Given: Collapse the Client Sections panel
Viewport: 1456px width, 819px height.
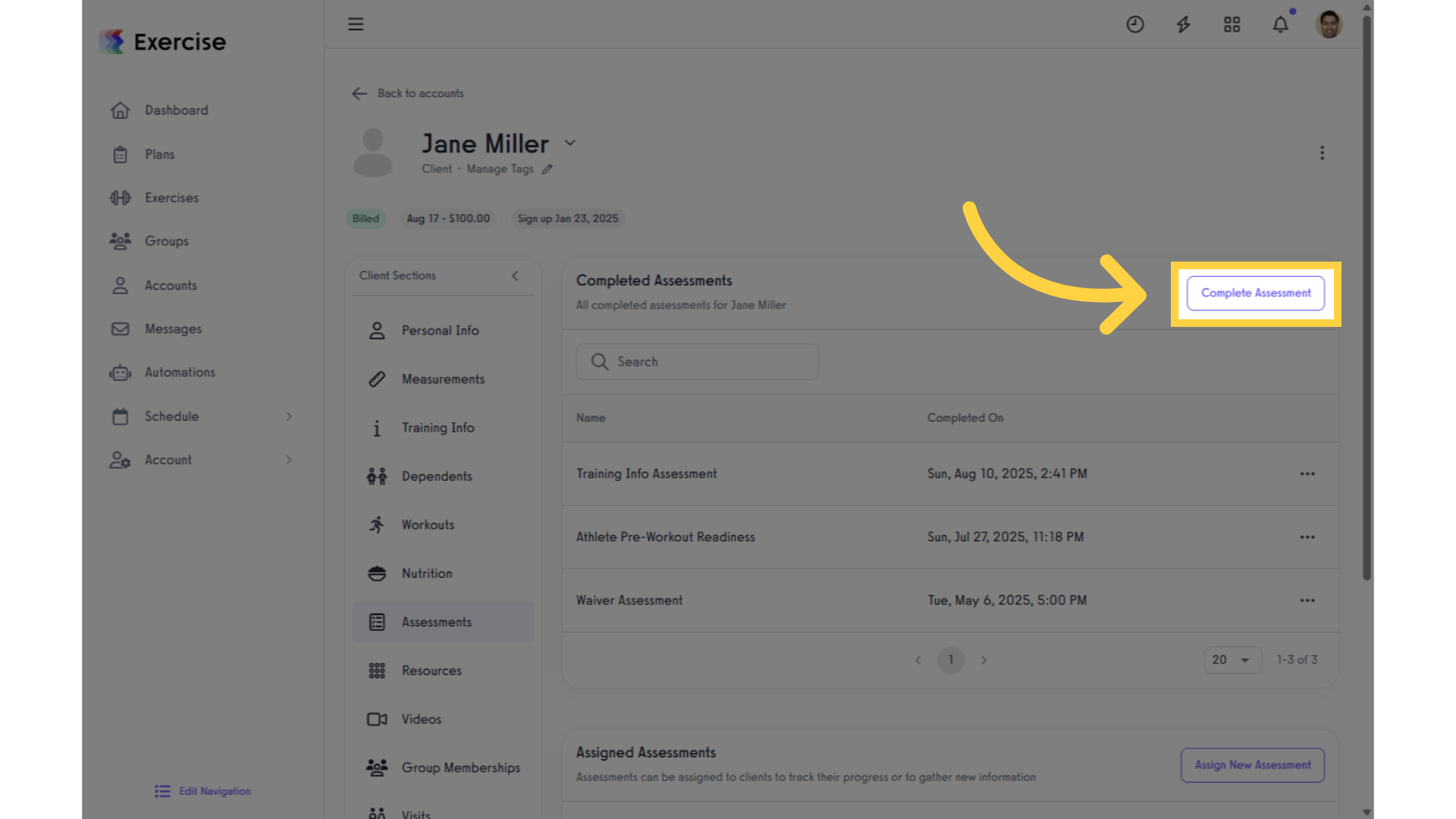Looking at the screenshot, I should tap(515, 276).
